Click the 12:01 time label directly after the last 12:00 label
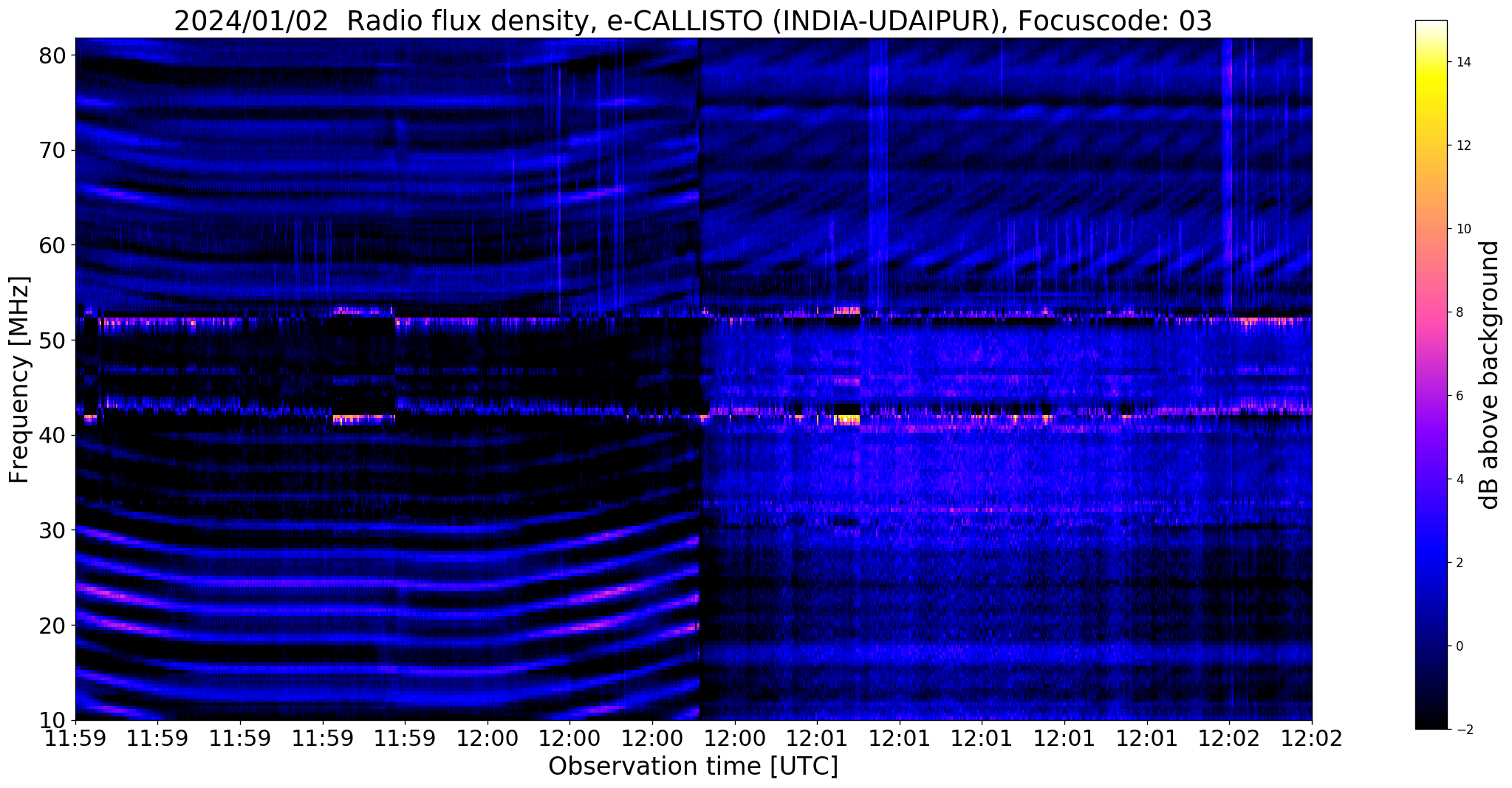Viewport: 1512px width, 788px height. click(x=817, y=739)
